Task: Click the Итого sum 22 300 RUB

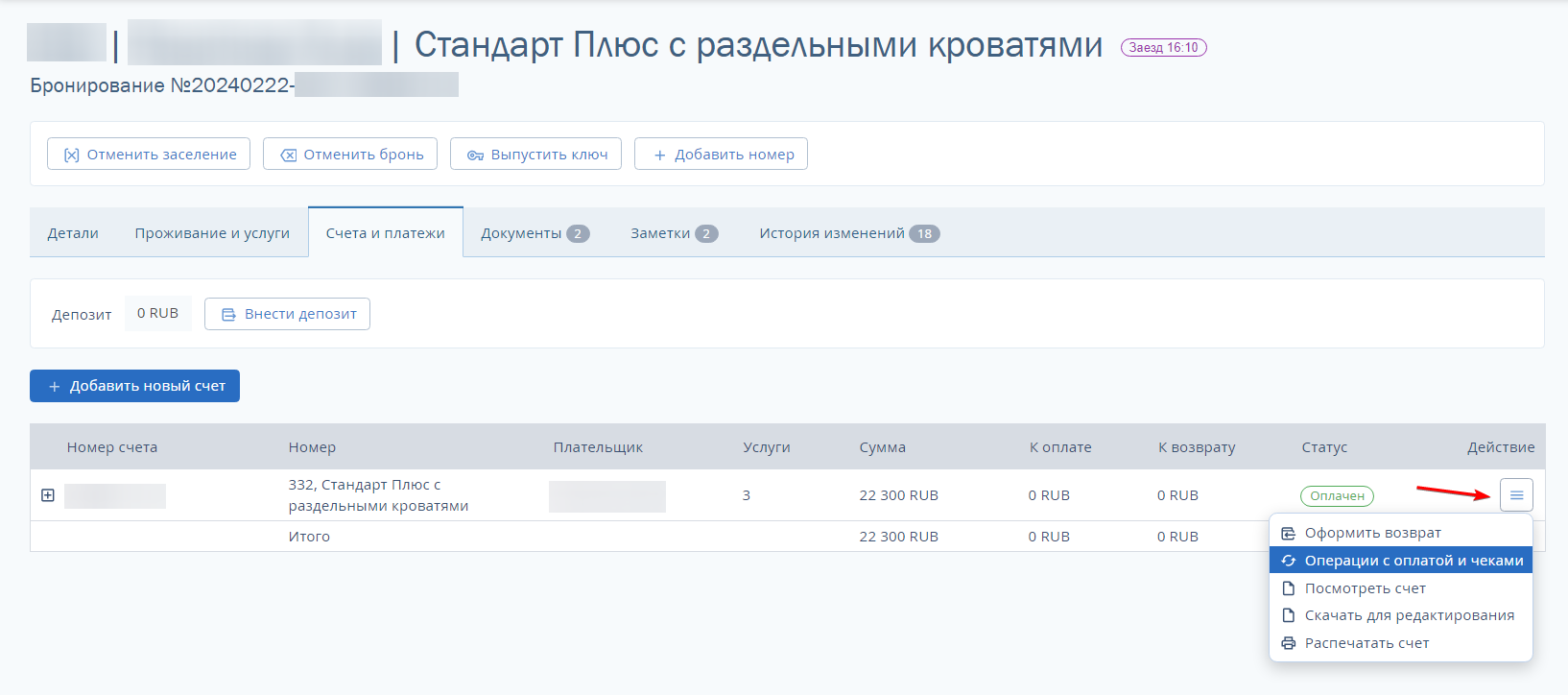Action: click(x=898, y=537)
